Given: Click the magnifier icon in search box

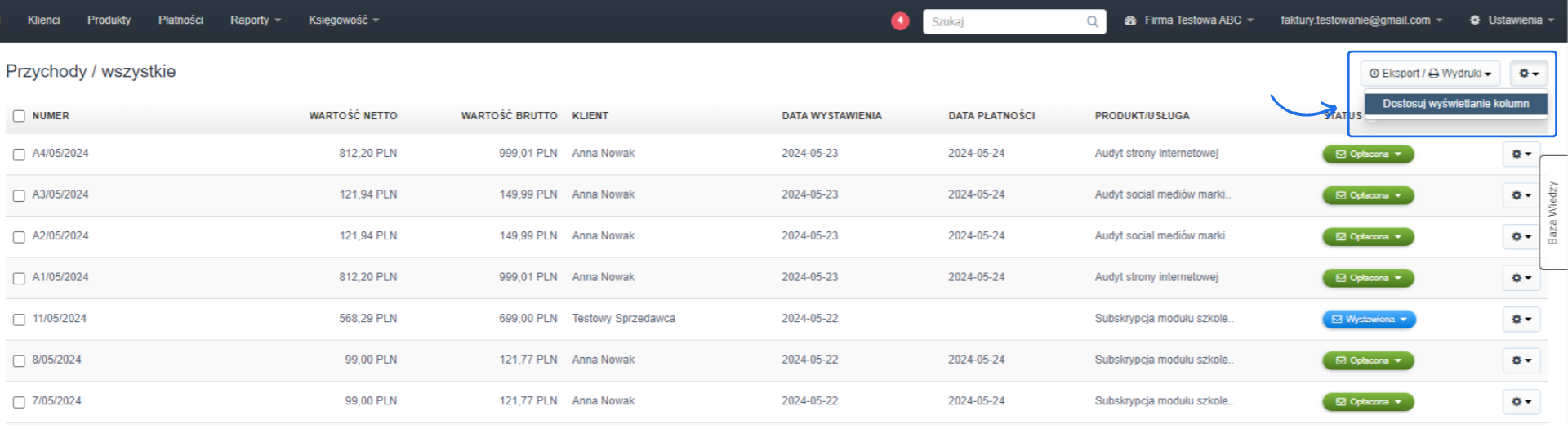Looking at the screenshot, I should coord(1092,22).
